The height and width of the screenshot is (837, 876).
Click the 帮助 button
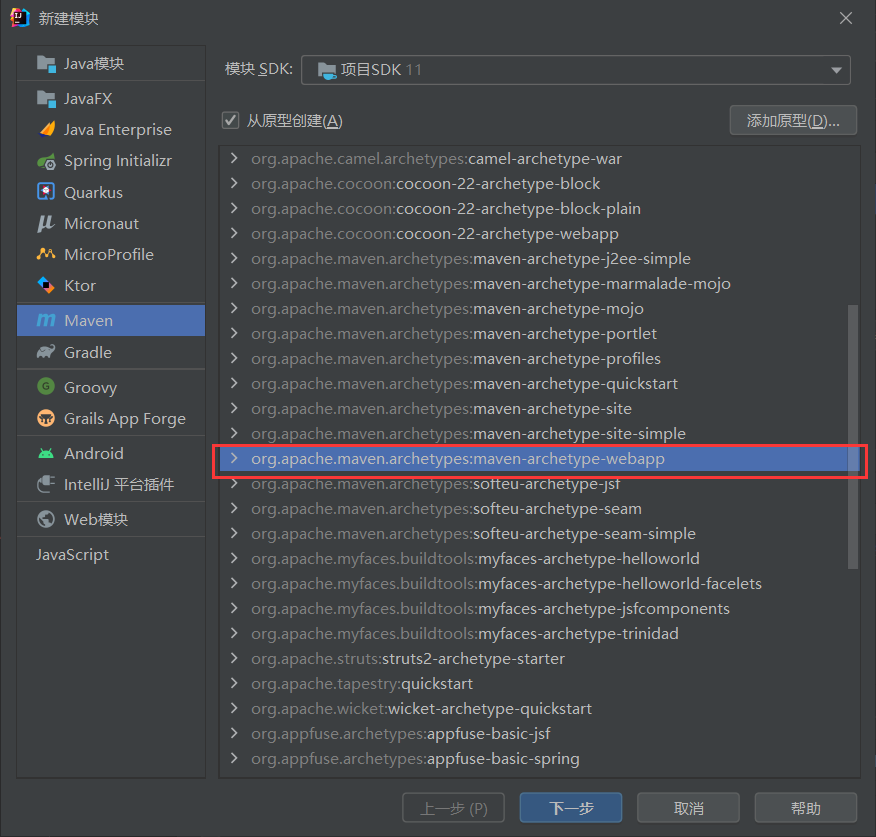click(x=806, y=807)
